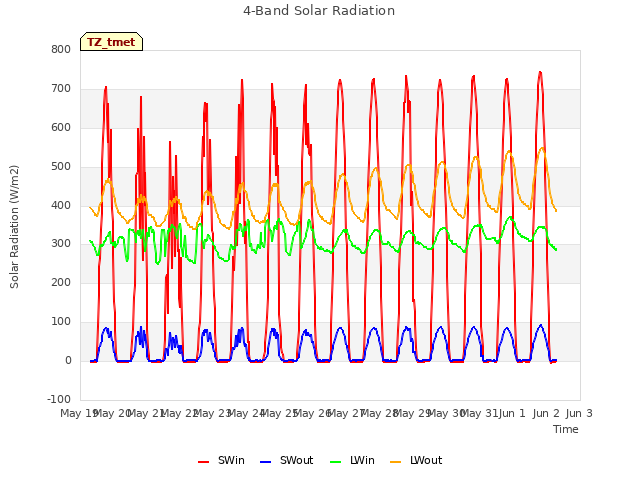Click the 700 y-axis tick label
The image size is (640, 480).
pos(61,88)
